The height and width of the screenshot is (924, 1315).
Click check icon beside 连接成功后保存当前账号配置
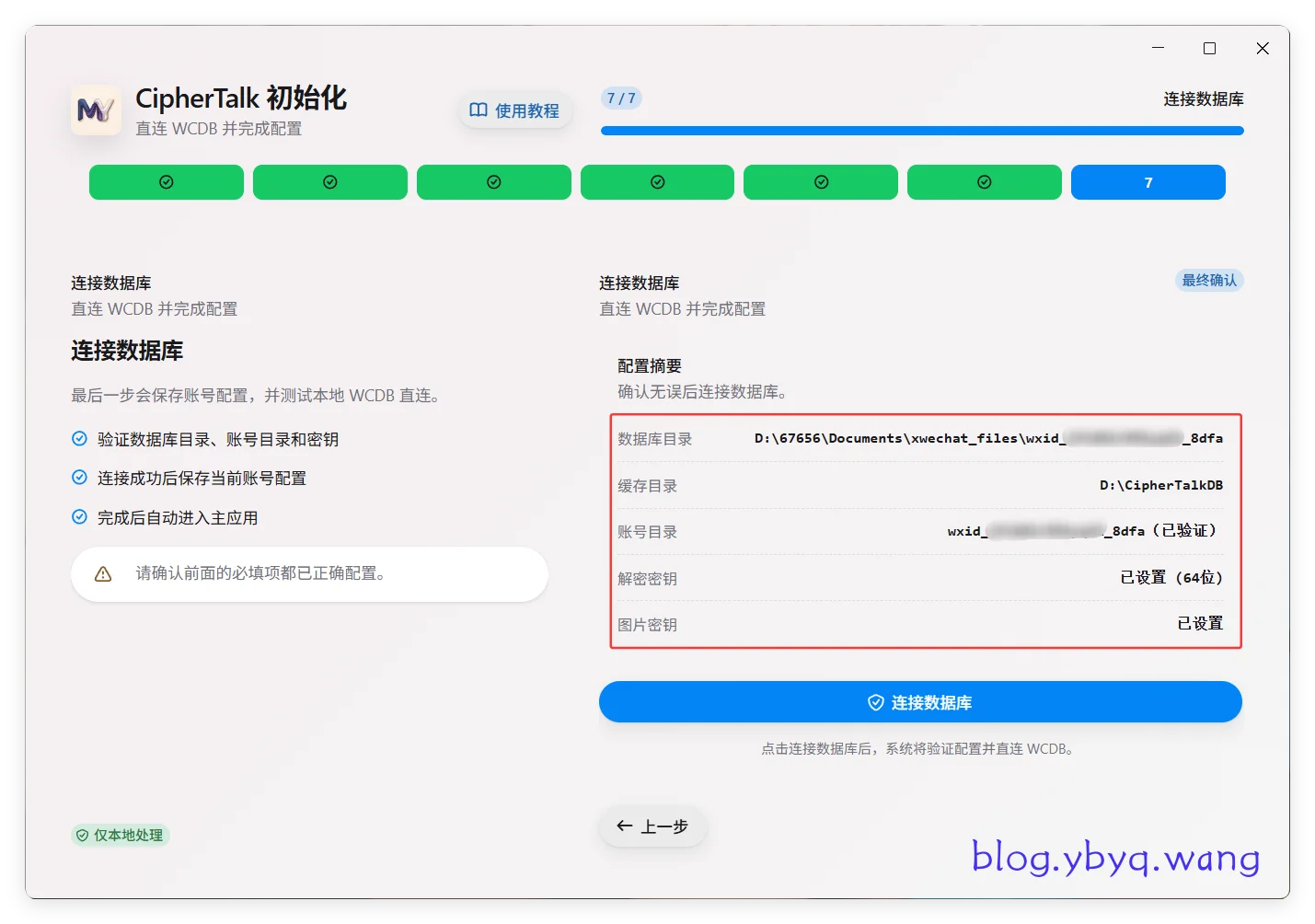tap(80, 478)
